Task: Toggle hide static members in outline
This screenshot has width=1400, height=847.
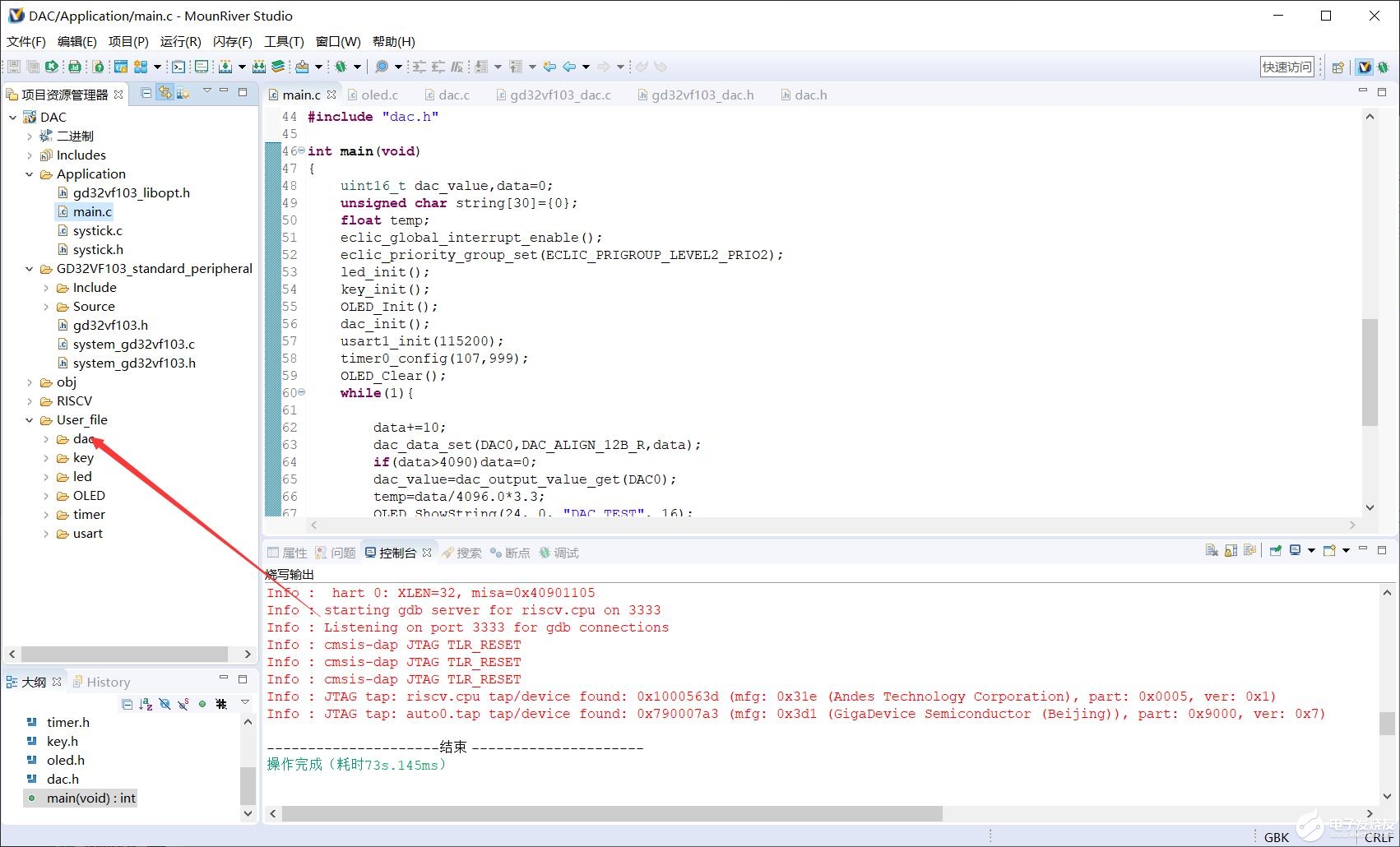Action: pyautogui.click(x=183, y=704)
